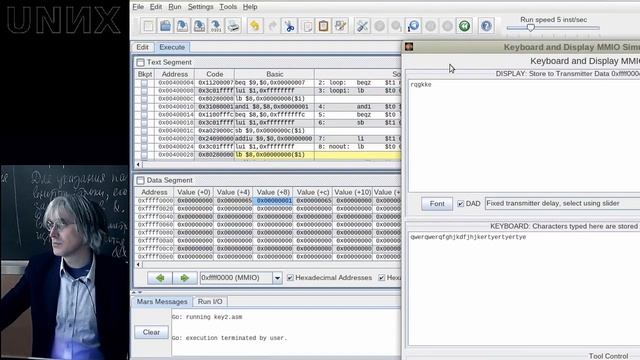
Task: Toggle breakpoint for address 0x00400008
Action: click(144, 91)
